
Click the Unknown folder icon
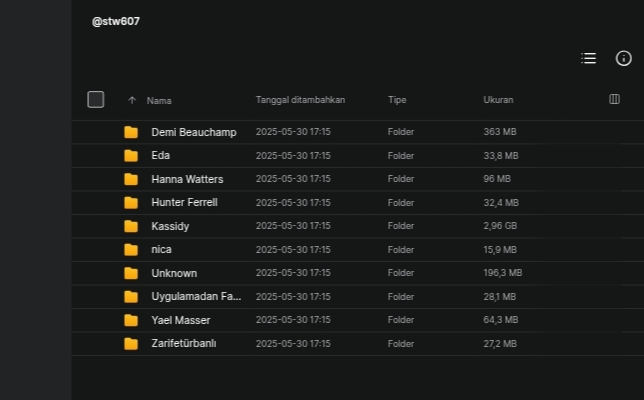point(131,273)
